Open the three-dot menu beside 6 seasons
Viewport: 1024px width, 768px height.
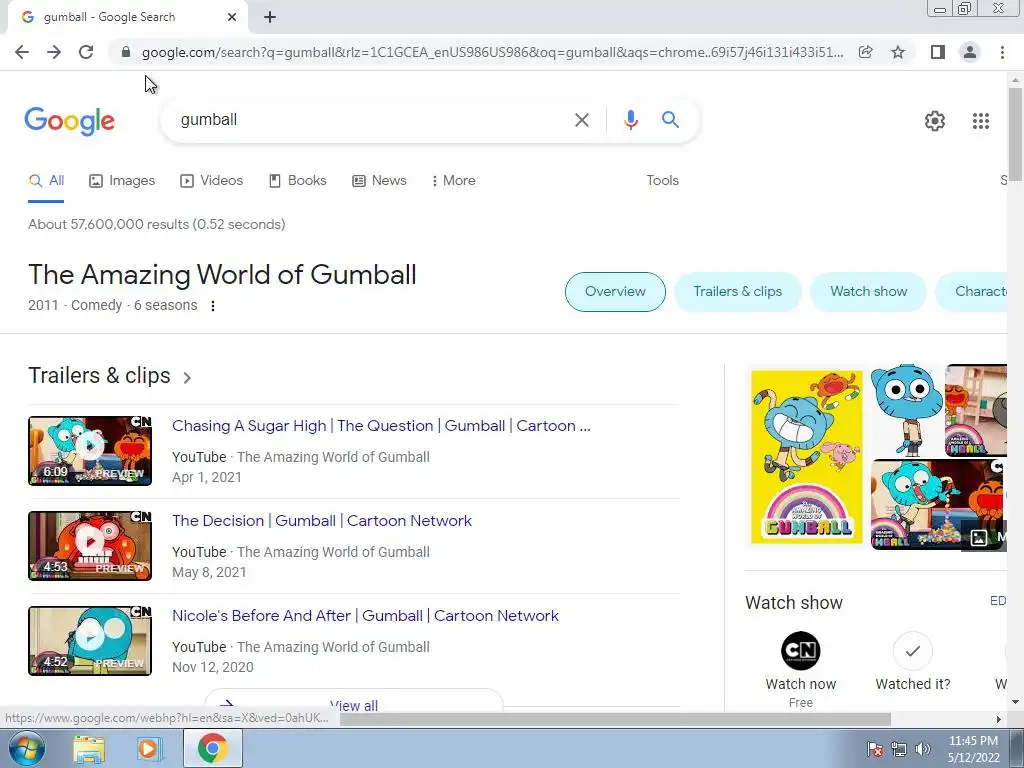pos(212,306)
